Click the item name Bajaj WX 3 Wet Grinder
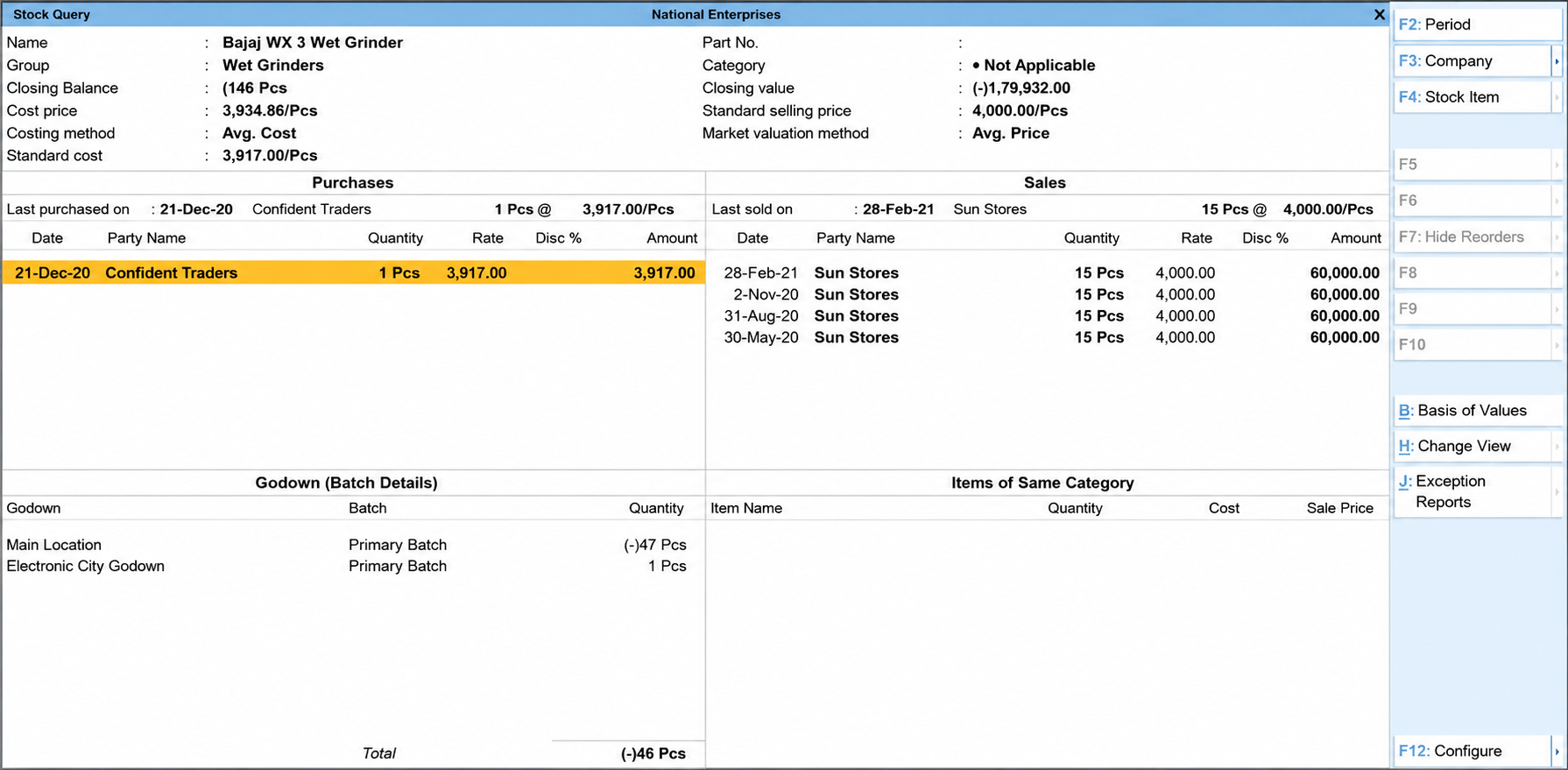This screenshot has width=1568, height=770. 313,42
